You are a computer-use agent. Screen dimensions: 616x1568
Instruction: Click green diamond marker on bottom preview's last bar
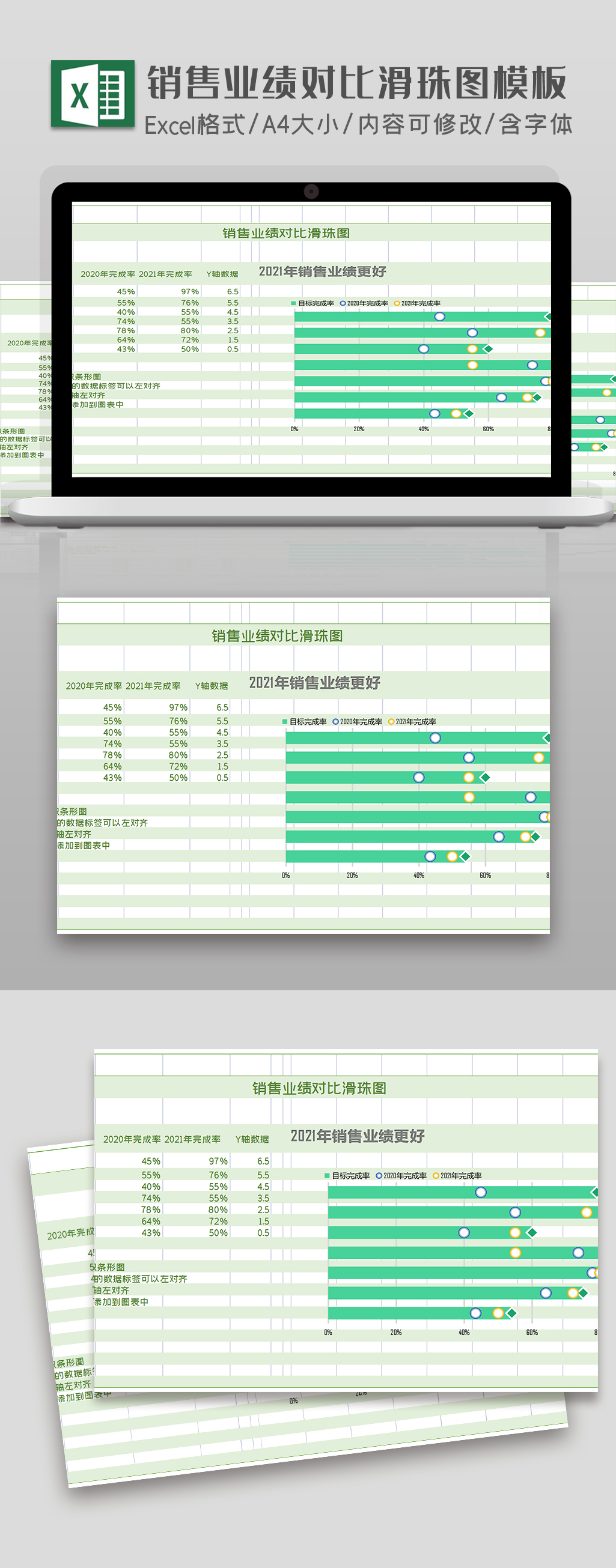(512, 1313)
